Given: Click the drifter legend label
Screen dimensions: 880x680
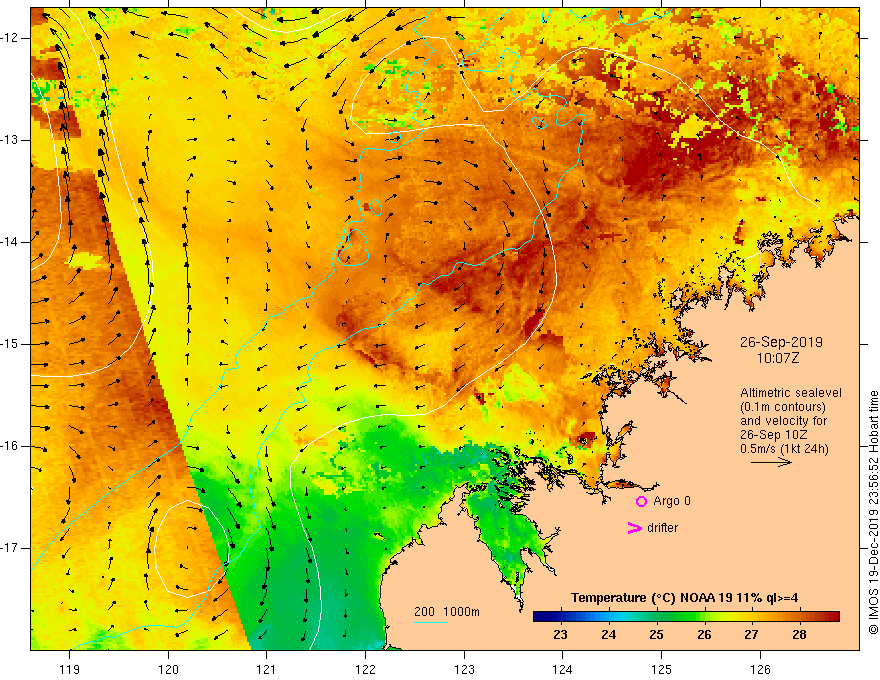Looking at the screenshot, I should point(662,528).
